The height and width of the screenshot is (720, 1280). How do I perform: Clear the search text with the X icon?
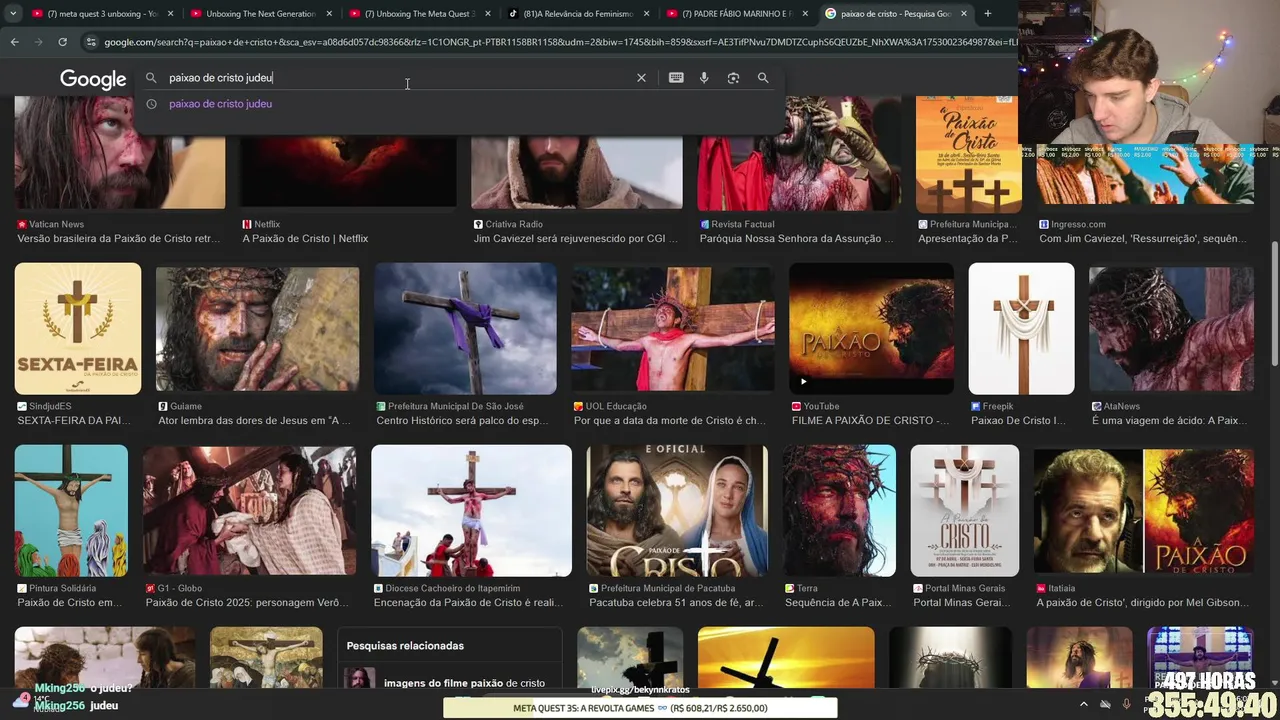tap(641, 78)
